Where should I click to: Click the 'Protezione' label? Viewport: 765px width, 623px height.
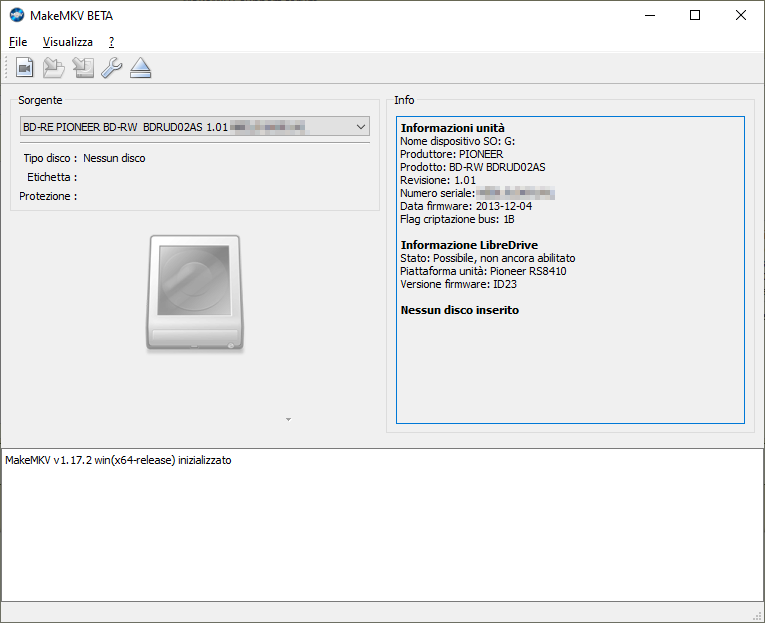coord(48,196)
